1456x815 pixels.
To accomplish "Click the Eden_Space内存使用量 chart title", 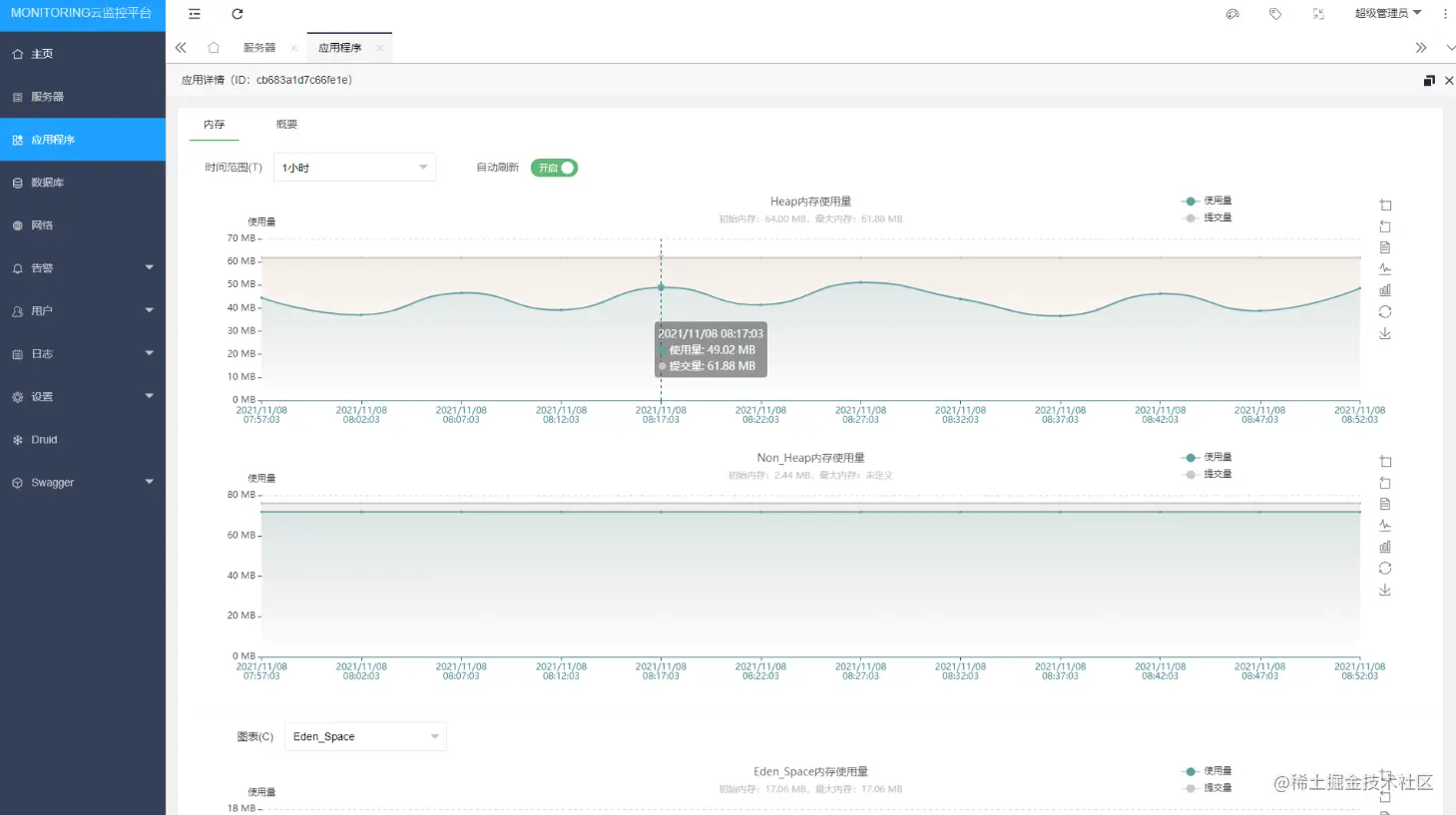I will (810, 772).
